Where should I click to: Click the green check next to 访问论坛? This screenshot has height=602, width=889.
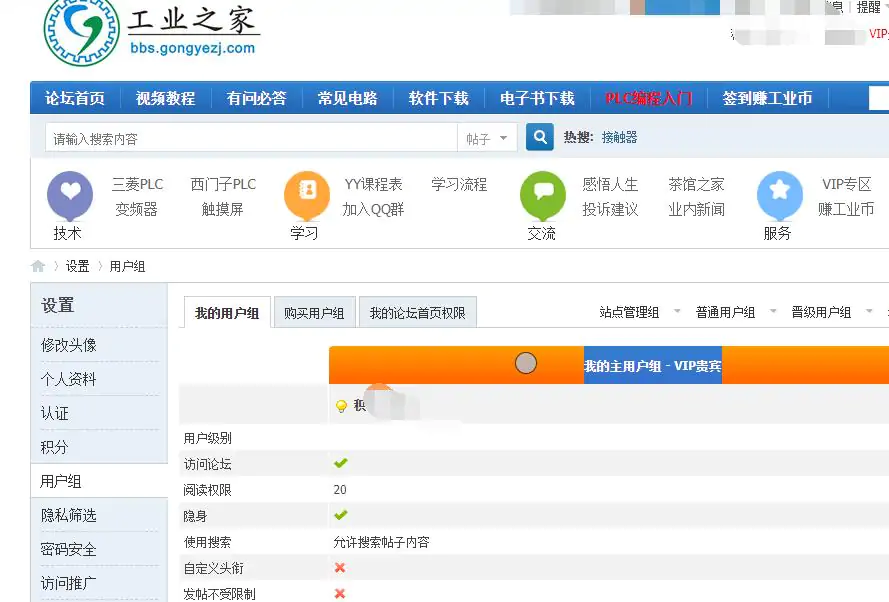[x=340, y=463]
